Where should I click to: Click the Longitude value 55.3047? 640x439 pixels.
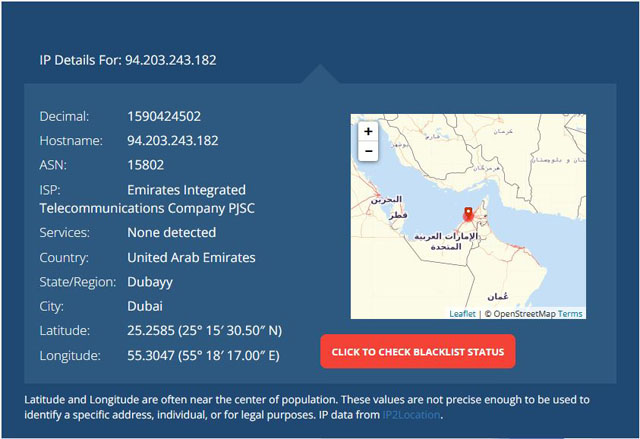tap(151, 355)
